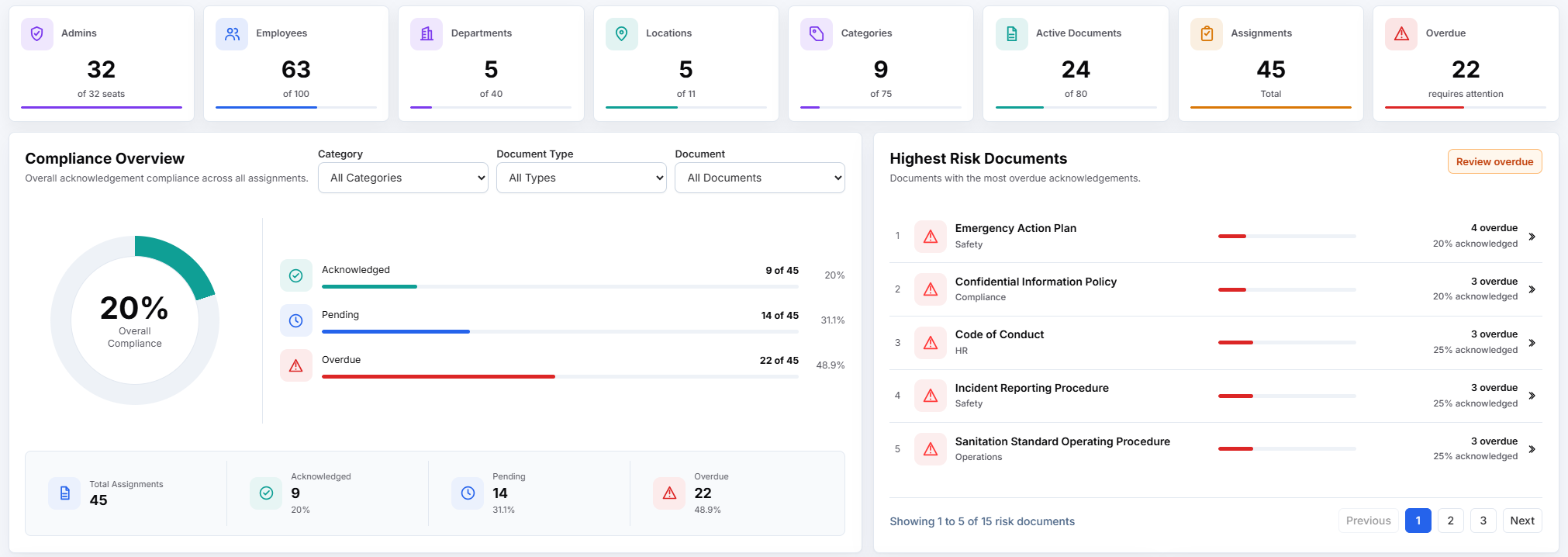1568x557 pixels.
Task: Open the Emergency Action Plan document title
Action: tap(1015, 228)
